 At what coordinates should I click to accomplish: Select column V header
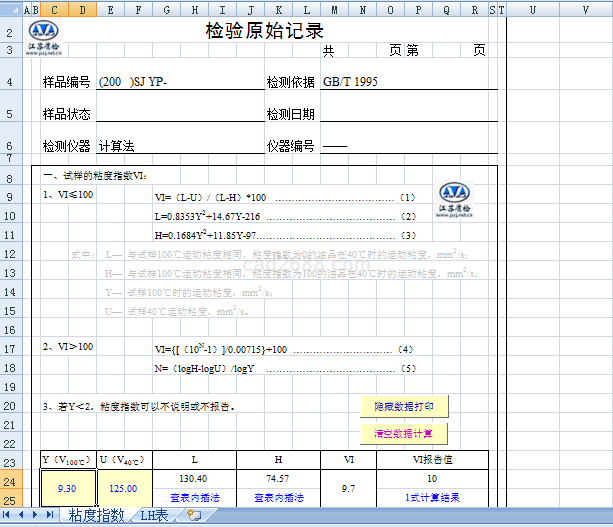click(x=585, y=10)
